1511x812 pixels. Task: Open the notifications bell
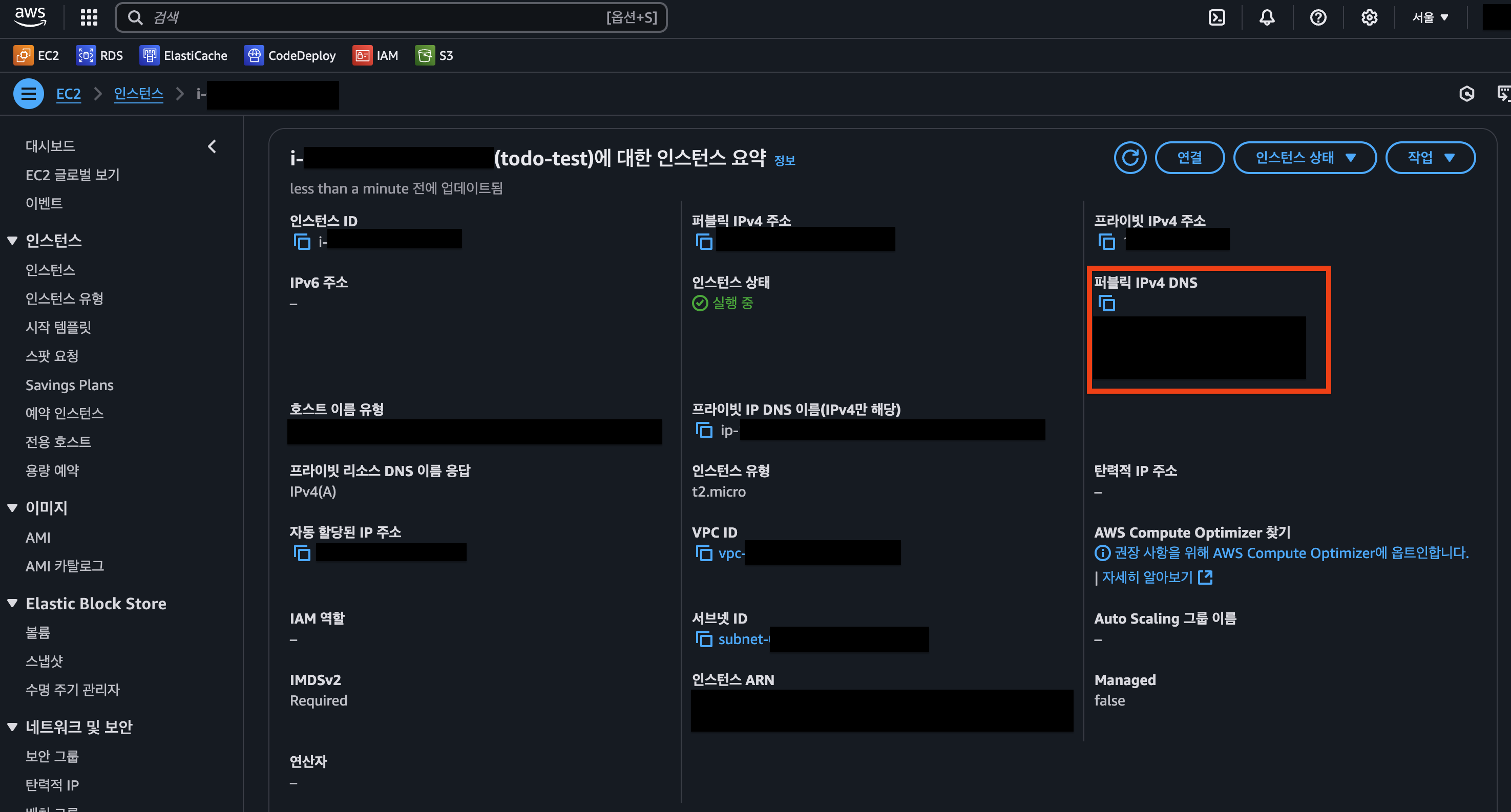point(1267,17)
